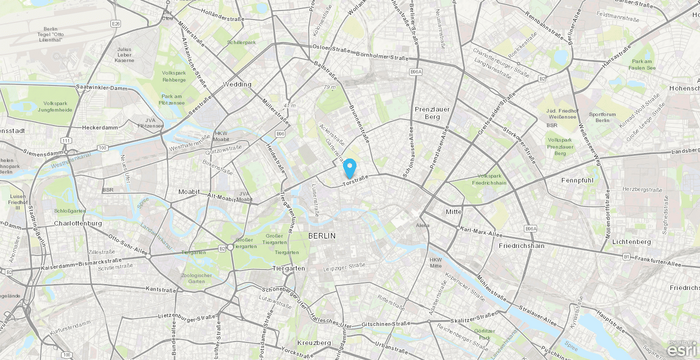The height and width of the screenshot is (360, 700).
Task: Select the B1 shield beside Frankfurter Allee
Action: [626, 257]
